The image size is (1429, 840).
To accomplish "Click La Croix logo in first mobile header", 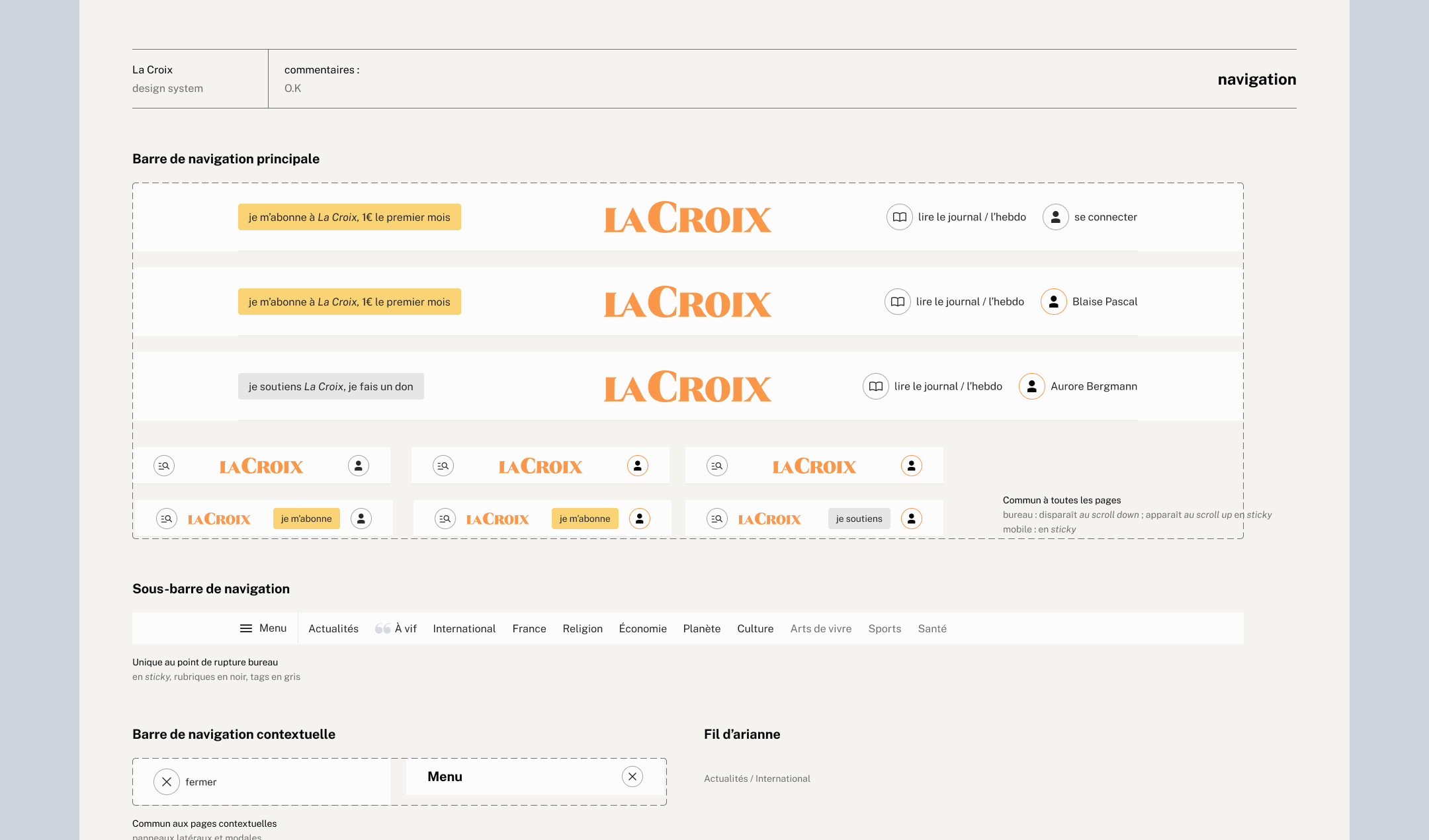I will (261, 466).
